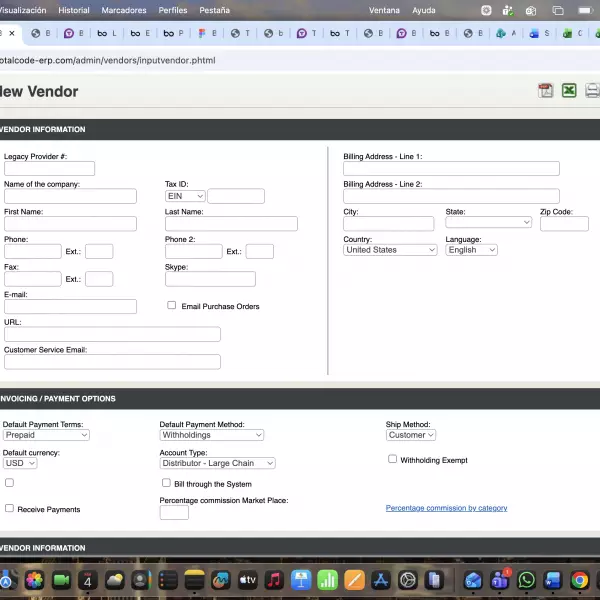Open the State dropdown
This screenshot has height=600, width=600.
pyautogui.click(x=488, y=222)
